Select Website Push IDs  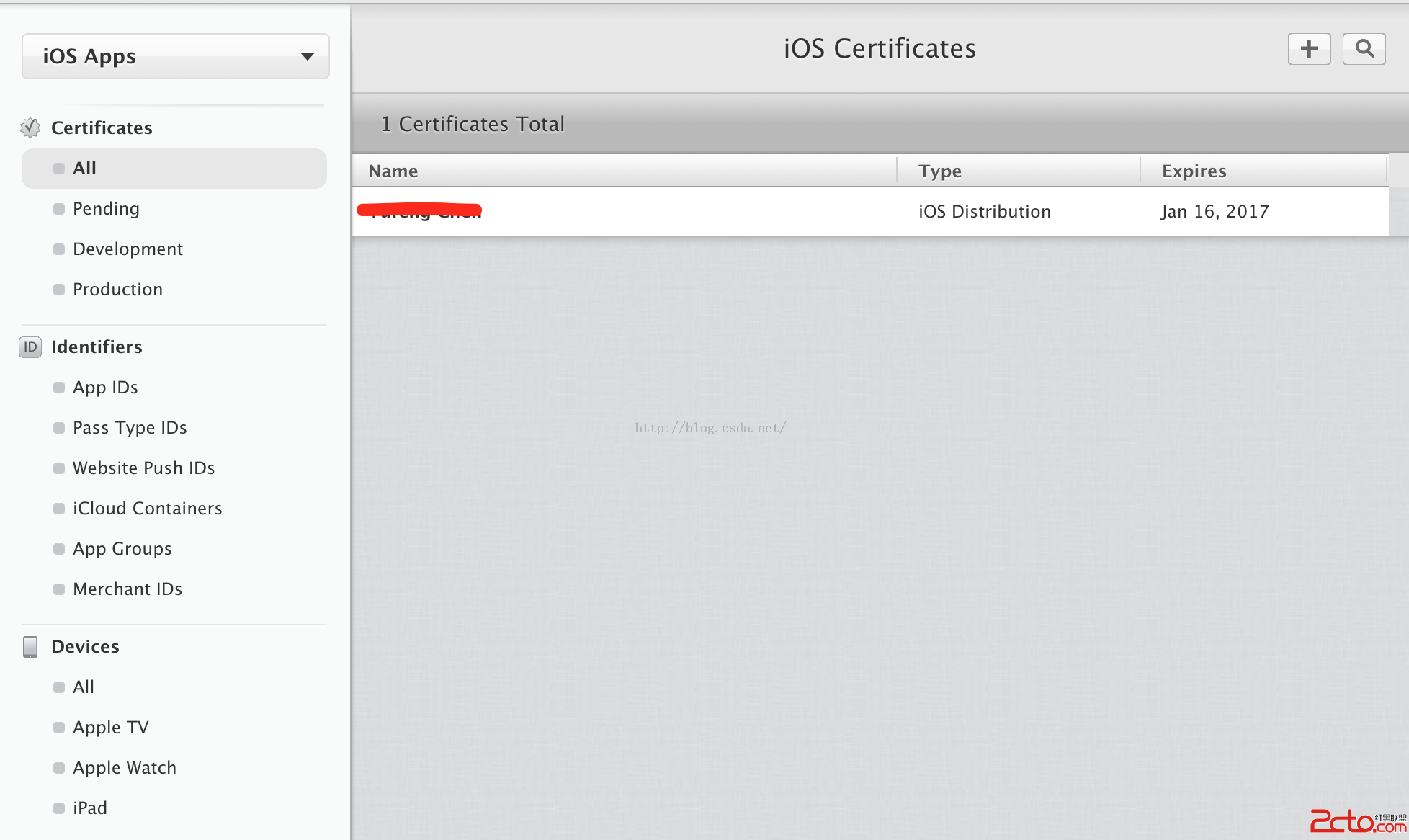(143, 468)
